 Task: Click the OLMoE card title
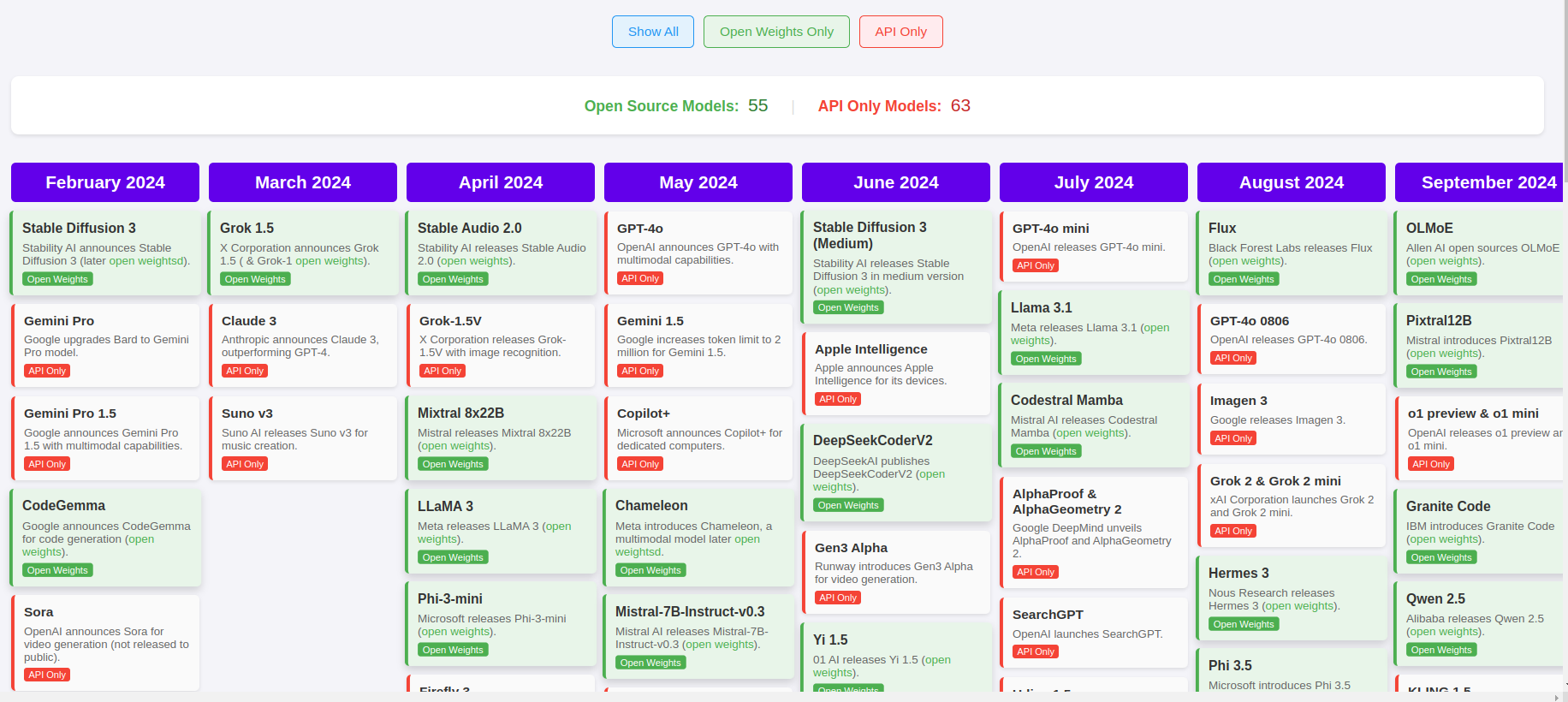(x=1429, y=228)
